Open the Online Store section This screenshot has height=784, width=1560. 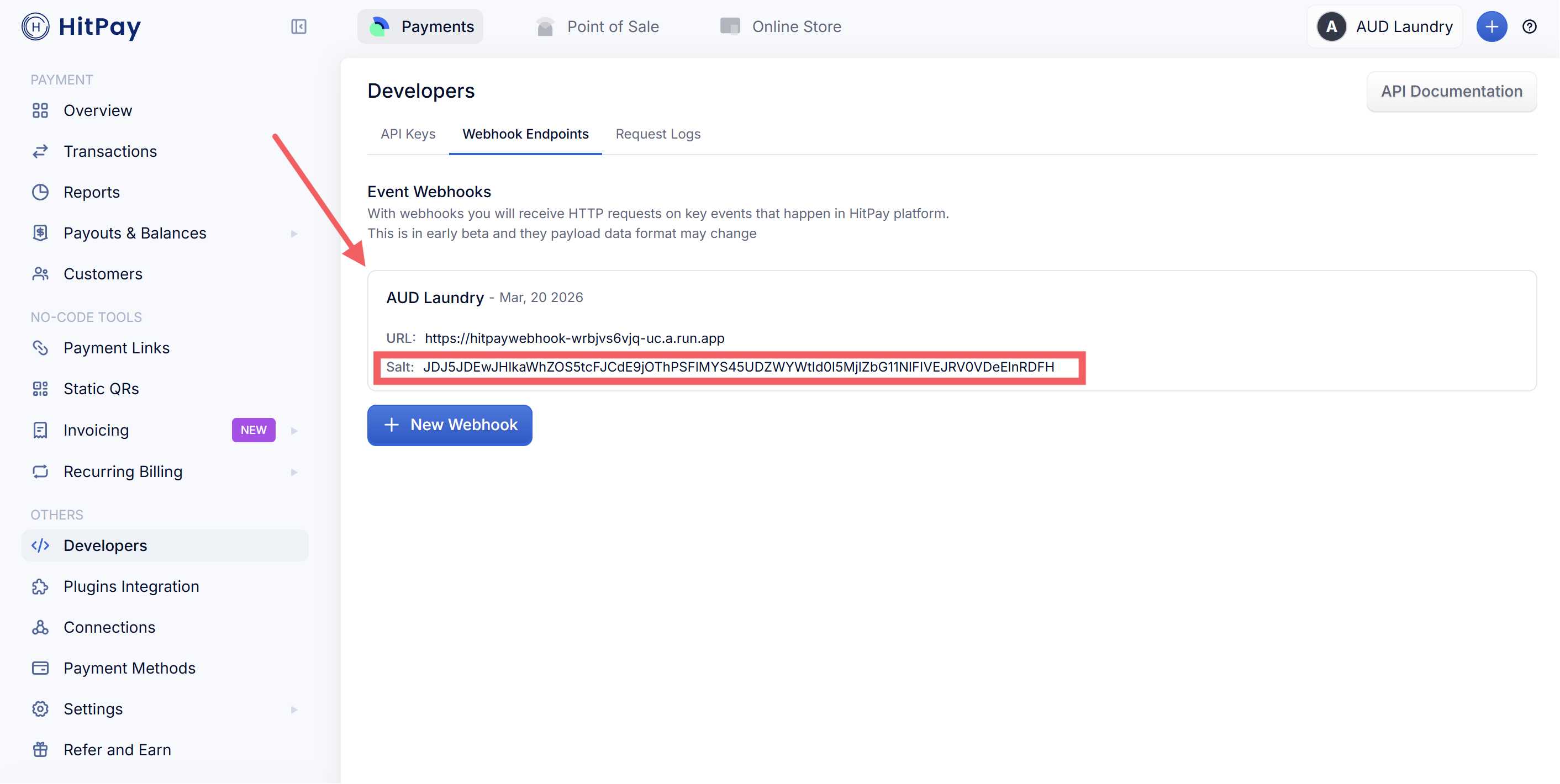tap(781, 27)
